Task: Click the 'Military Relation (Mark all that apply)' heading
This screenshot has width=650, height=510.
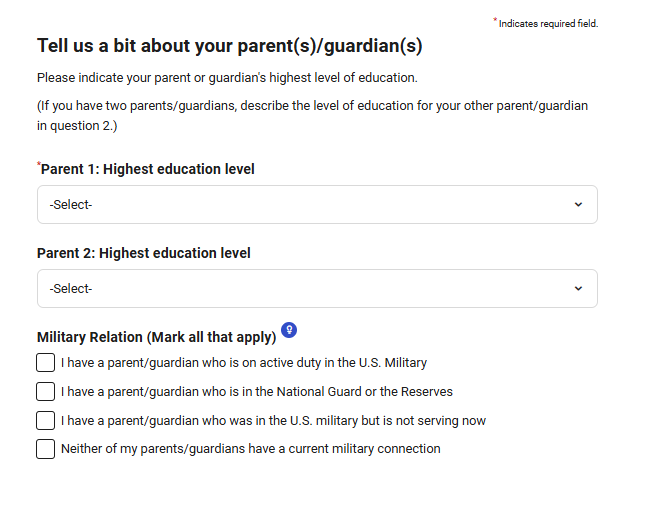Action: coord(156,337)
